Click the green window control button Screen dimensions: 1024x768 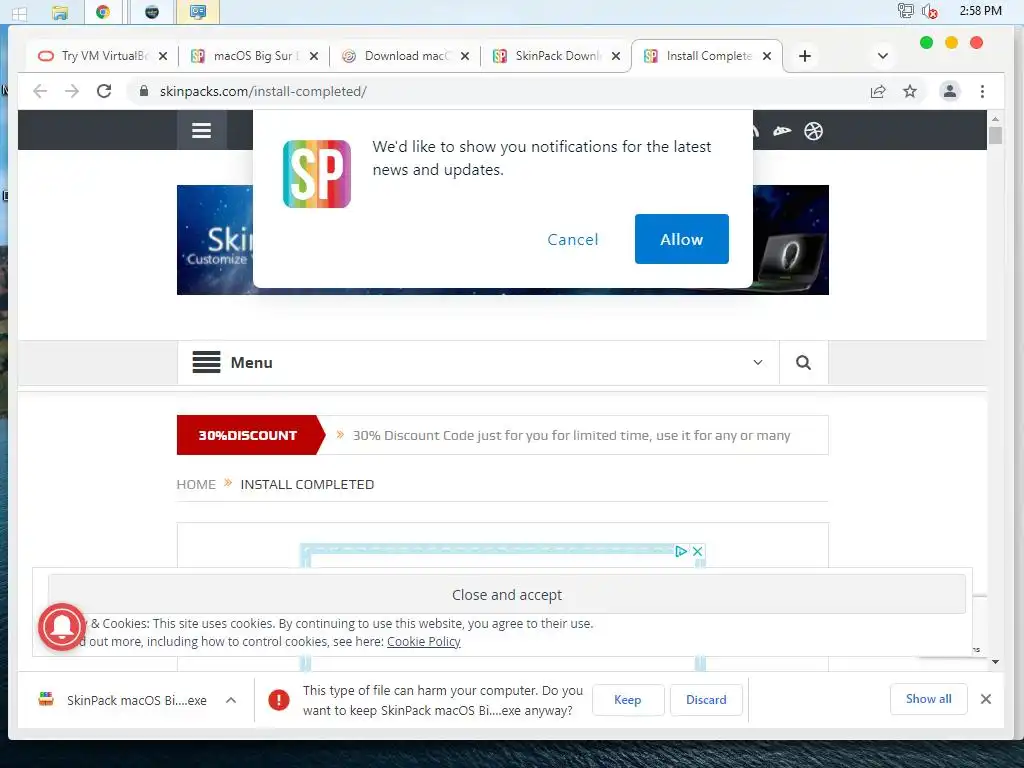pos(926,42)
